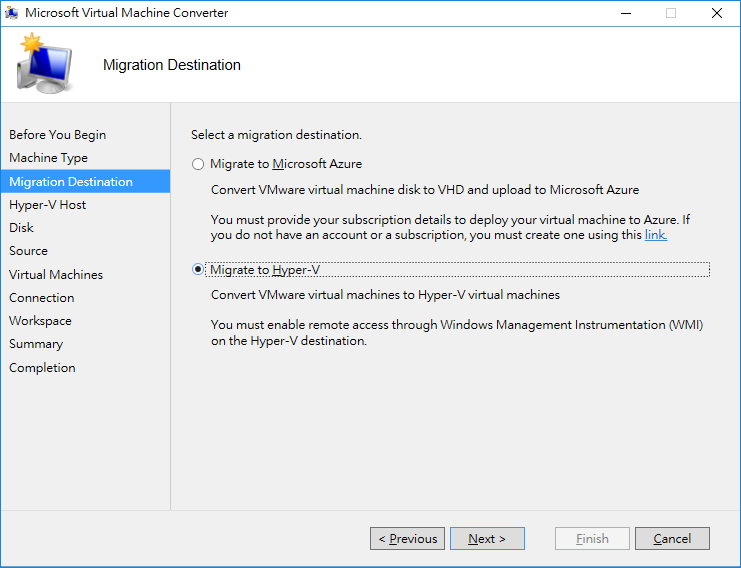Image resolution: width=741 pixels, height=568 pixels.
Task: Go to the Virtual Machines step
Action: pos(56,275)
